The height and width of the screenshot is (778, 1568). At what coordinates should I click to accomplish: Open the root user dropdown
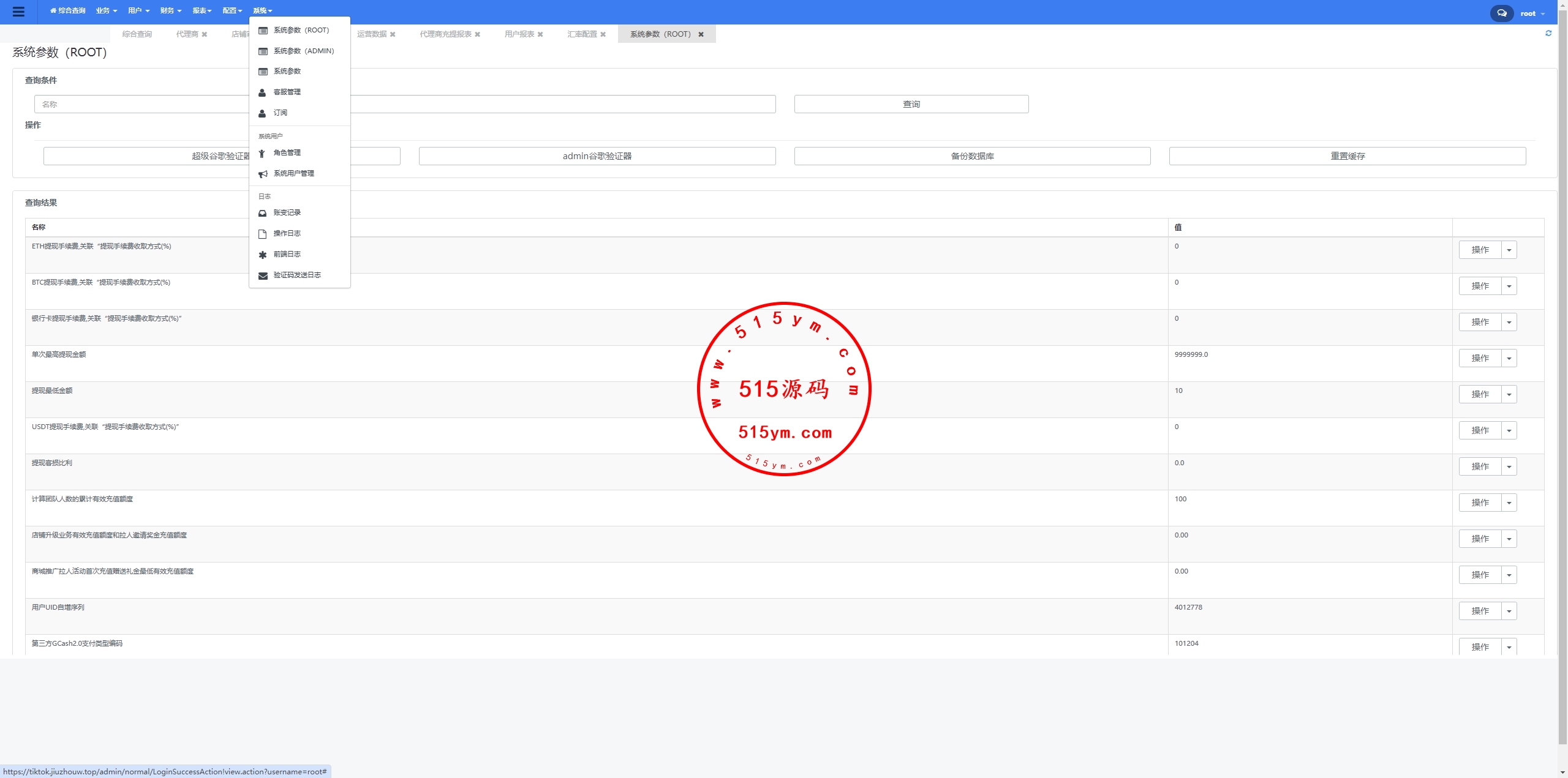pos(1532,13)
